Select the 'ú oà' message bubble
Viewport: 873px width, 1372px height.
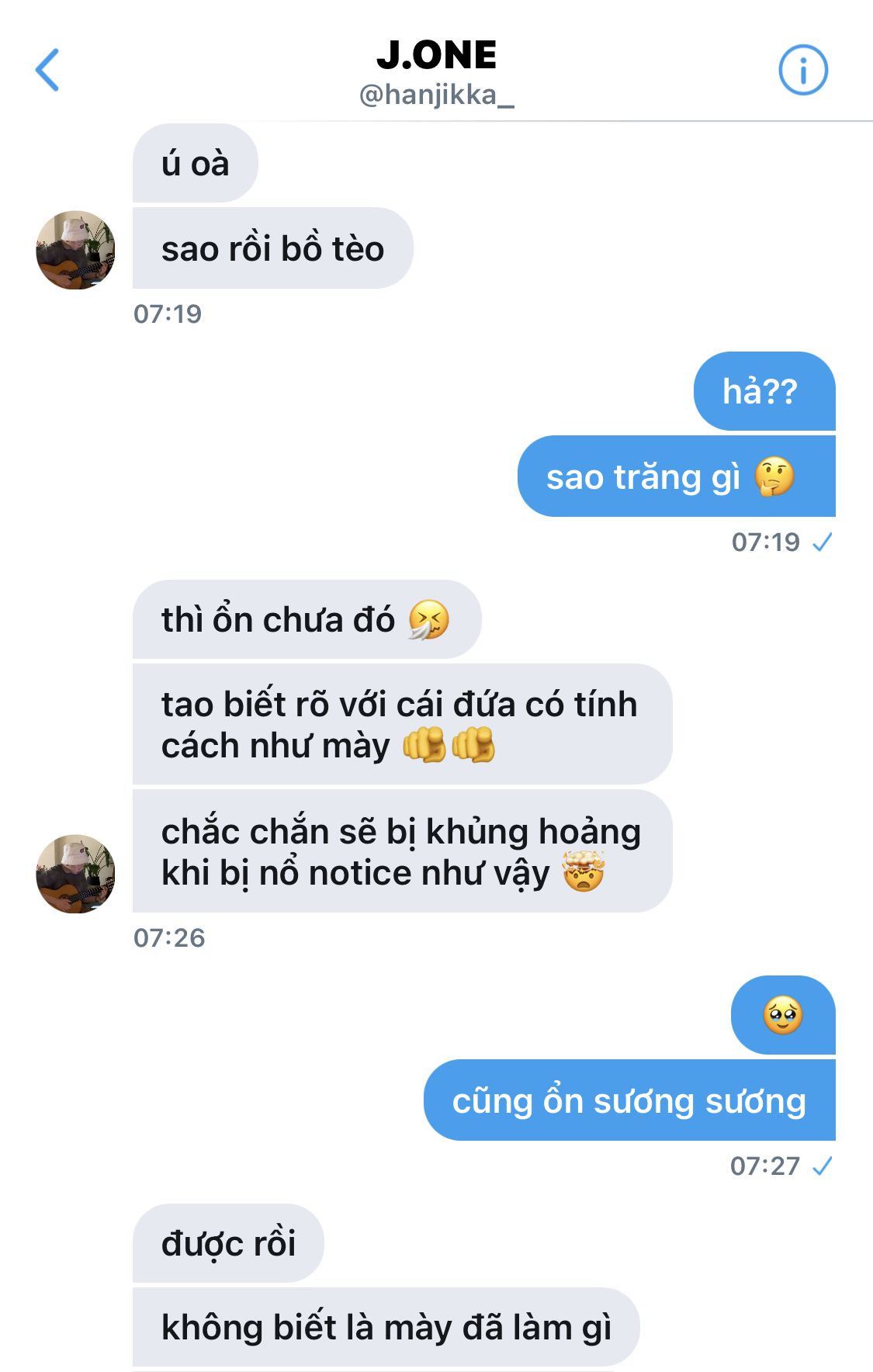(195, 163)
